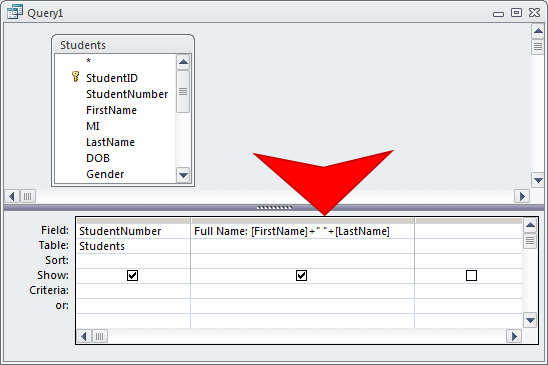Click 'or' cell under Full Name column
The image size is (548, 365).
pos(302,306)
